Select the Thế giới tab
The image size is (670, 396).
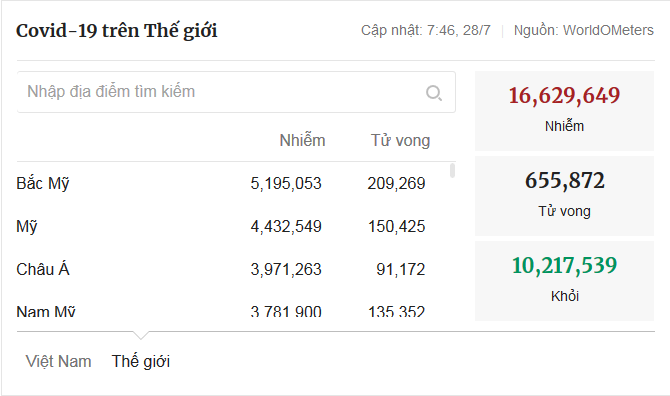point(141,361)
